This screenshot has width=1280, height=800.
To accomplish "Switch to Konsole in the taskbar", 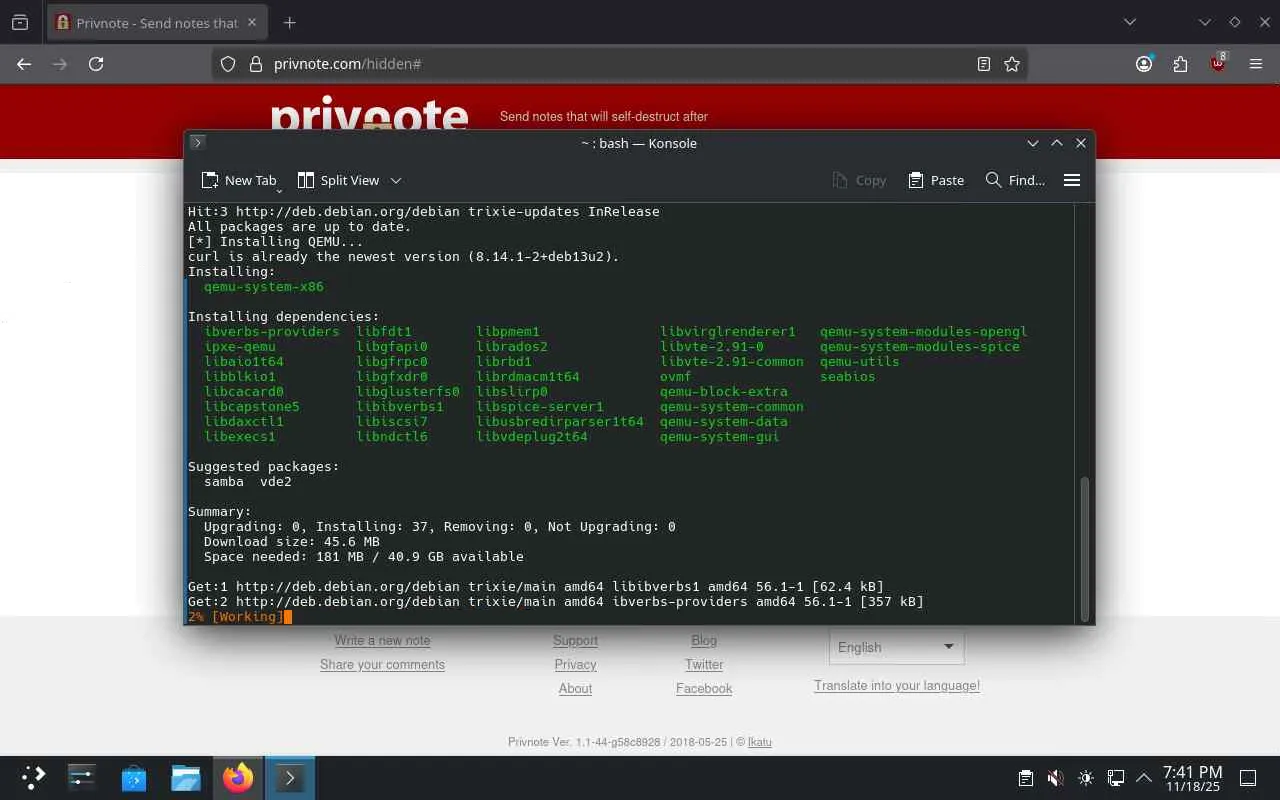I will tap(290, 778).
